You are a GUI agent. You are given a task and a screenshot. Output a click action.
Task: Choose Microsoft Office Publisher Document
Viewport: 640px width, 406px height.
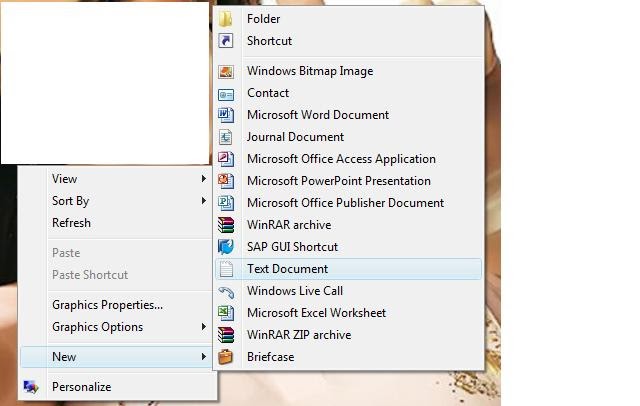coord(345,203)
